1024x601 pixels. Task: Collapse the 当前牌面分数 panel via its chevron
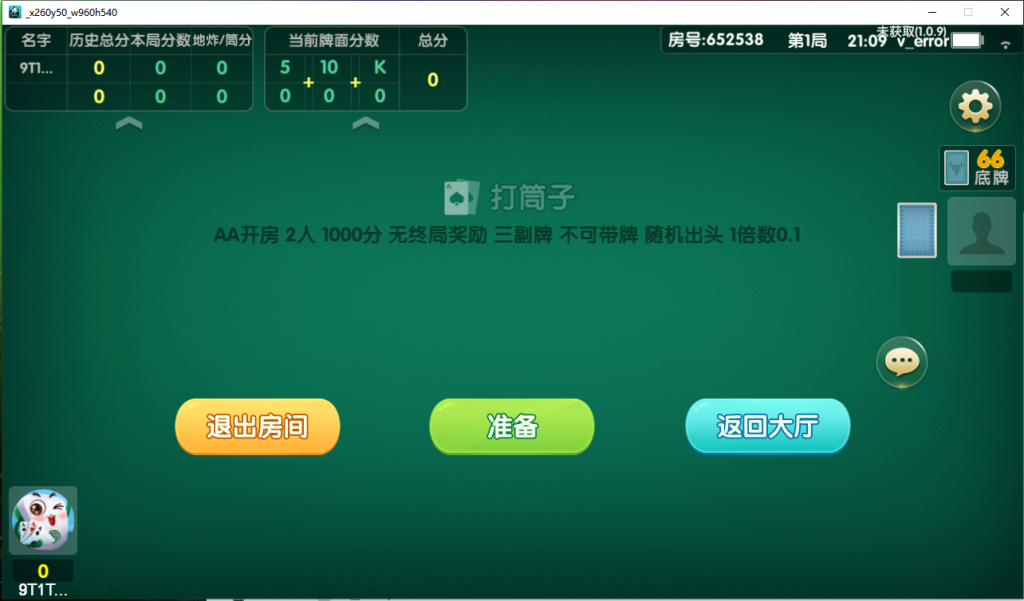pos(366,124)
